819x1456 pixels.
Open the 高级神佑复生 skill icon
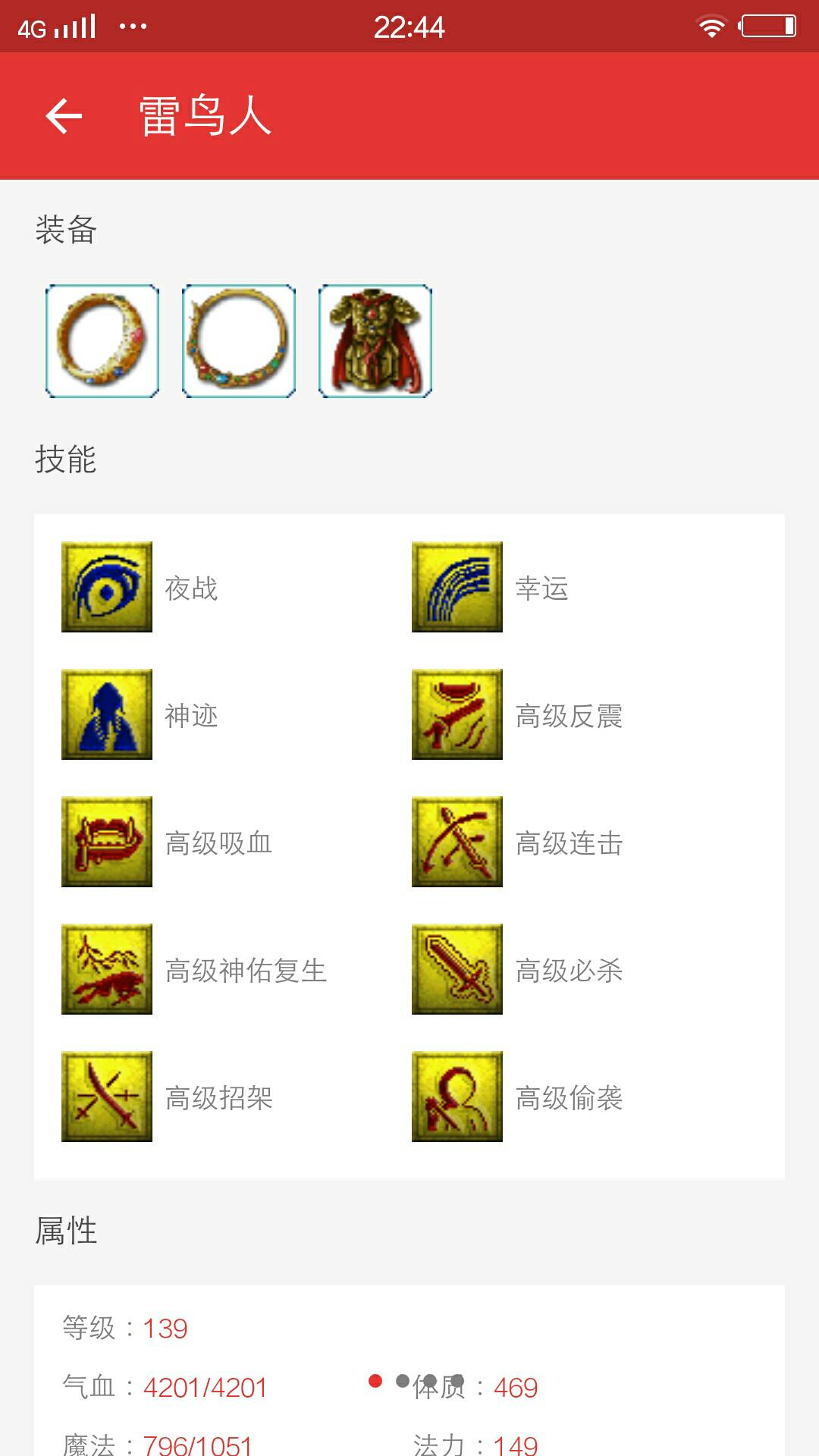(107, 969)
